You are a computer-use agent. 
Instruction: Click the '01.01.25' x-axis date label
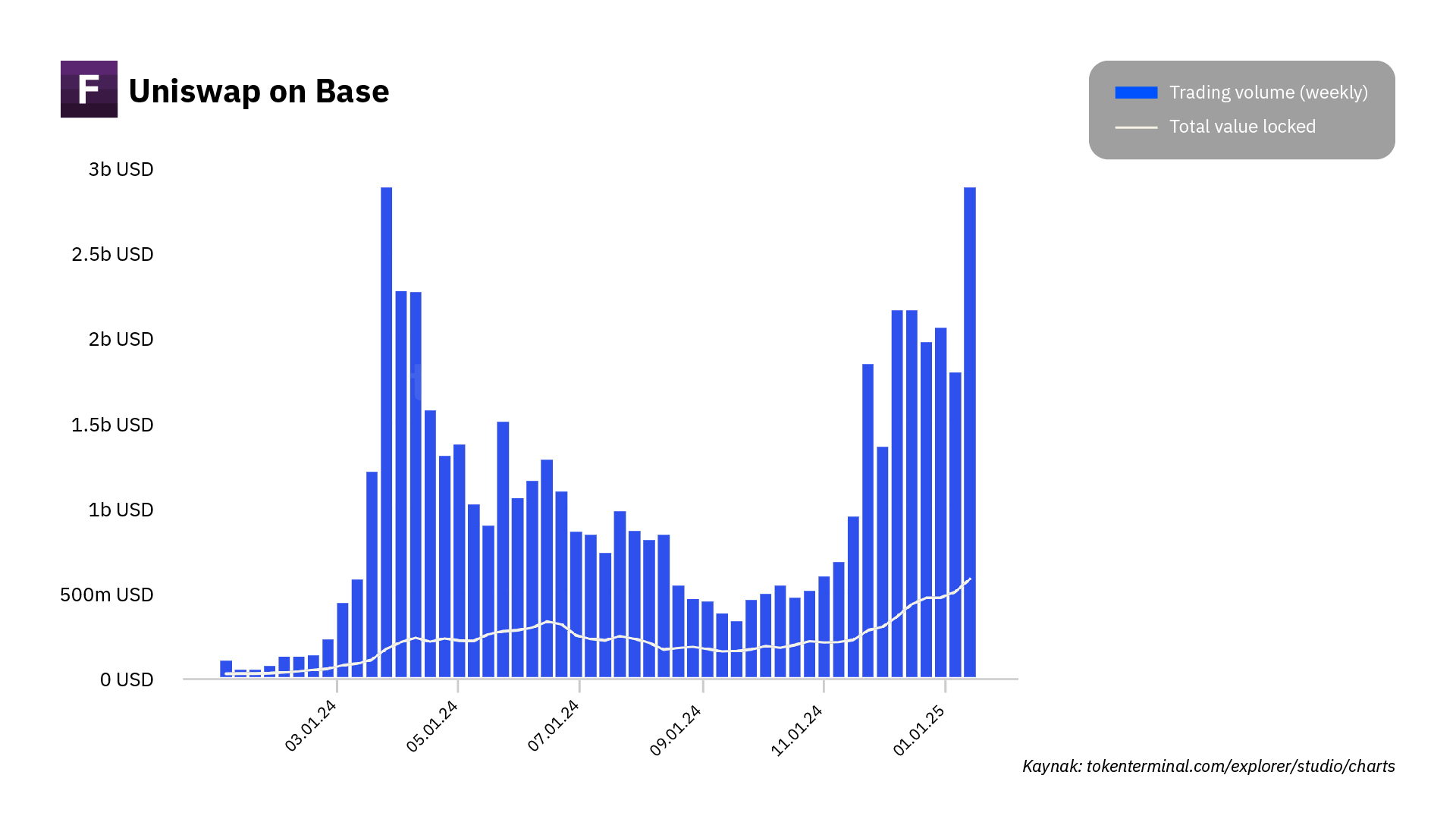point(918,730)
